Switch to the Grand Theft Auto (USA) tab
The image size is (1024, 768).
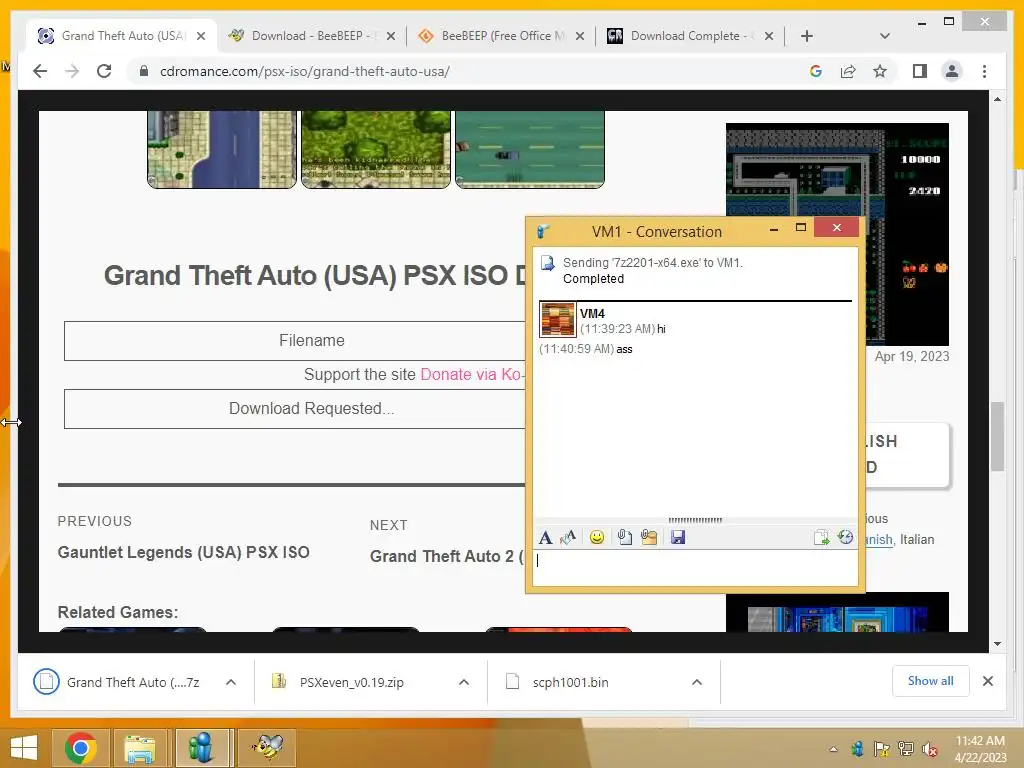(x=121, y=36)
